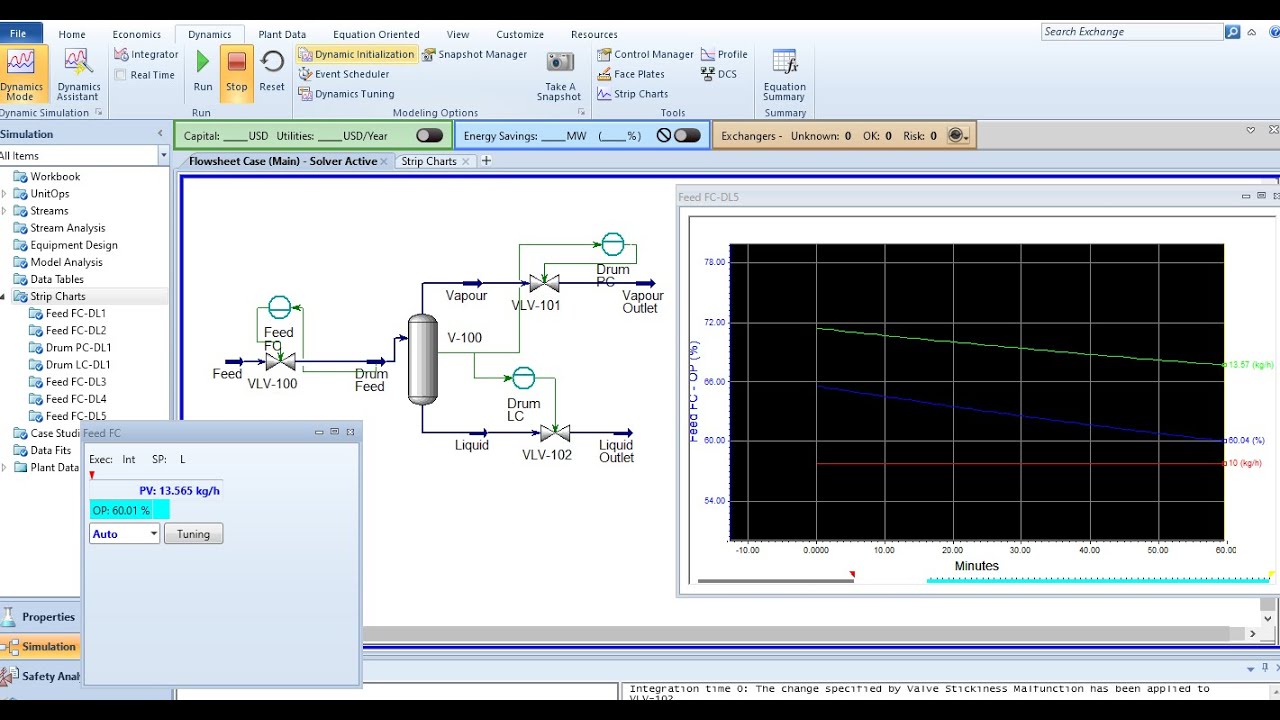Switch to the Home ribbon tab

72,34
